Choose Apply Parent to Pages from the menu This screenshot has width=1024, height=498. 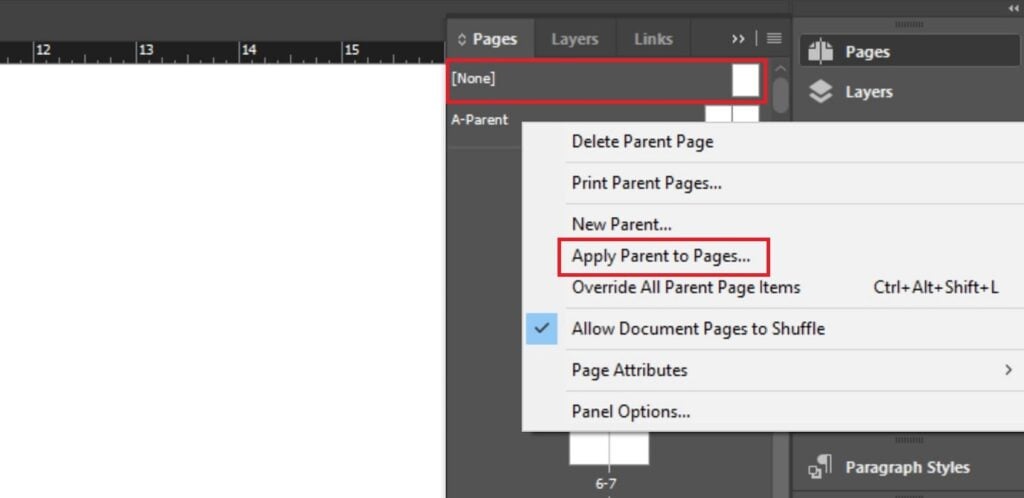660,256
